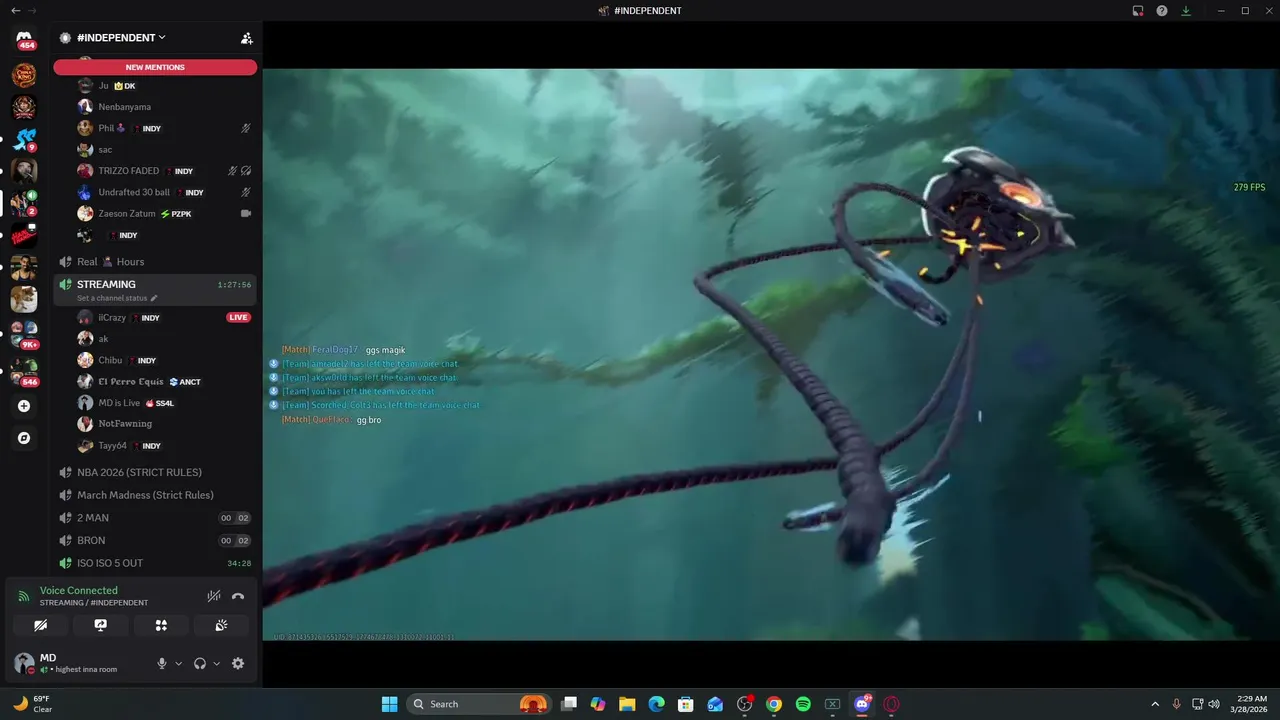Jump to NEW MENTIONS
The width and height of the screenshot is (1280, 720).
pyautogui.click(x=155, y=67)
